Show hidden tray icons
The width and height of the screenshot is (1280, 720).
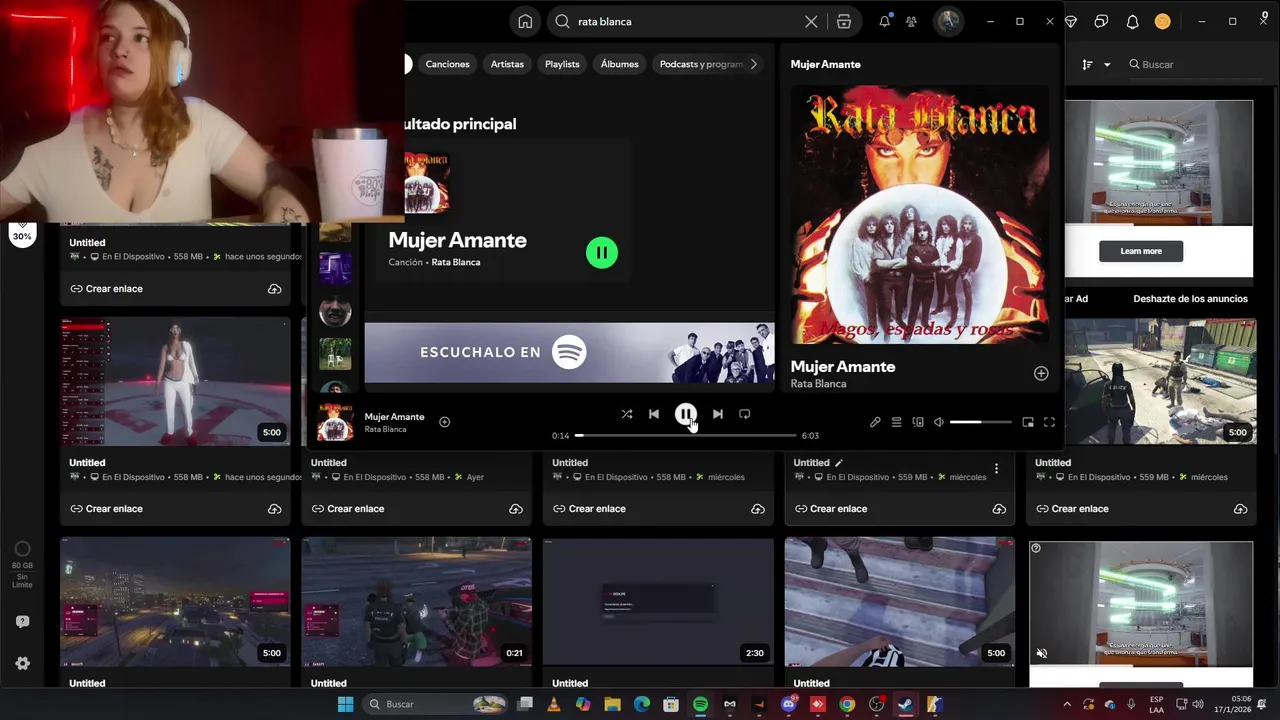[1066, 704]
